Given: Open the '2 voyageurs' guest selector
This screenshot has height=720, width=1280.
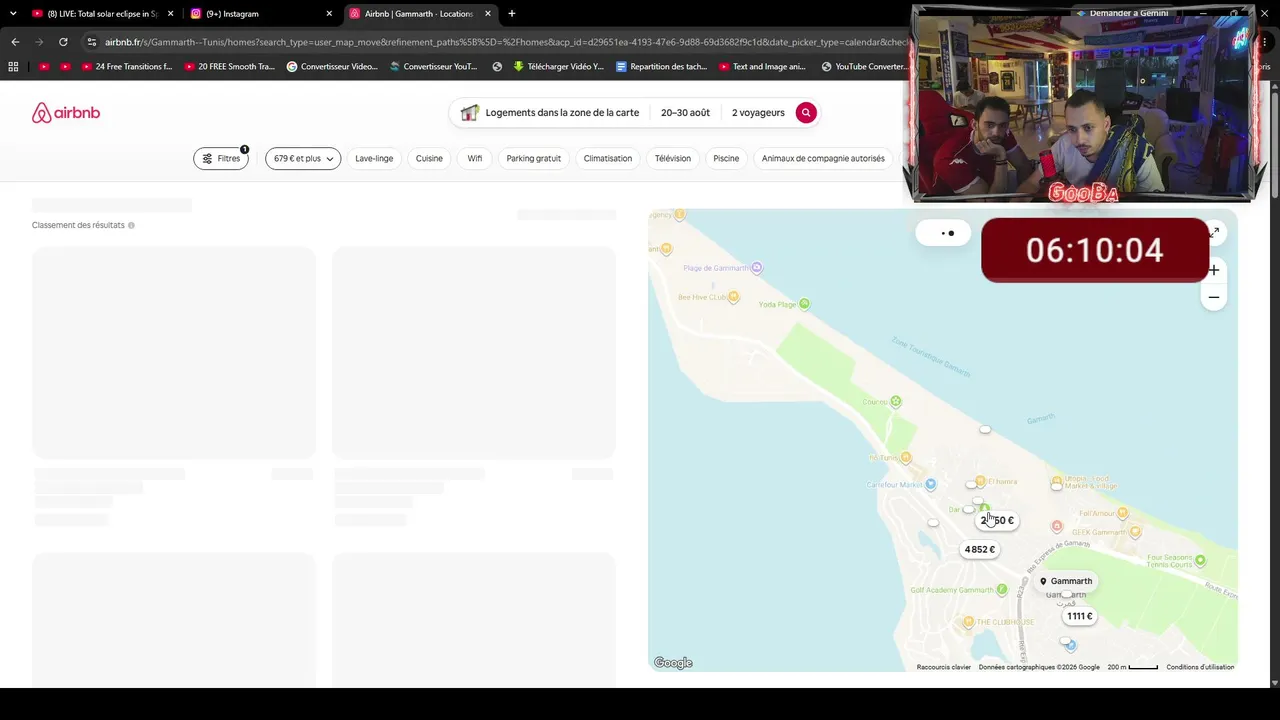Looking at the screenshot, I should [x=758, y=113].
